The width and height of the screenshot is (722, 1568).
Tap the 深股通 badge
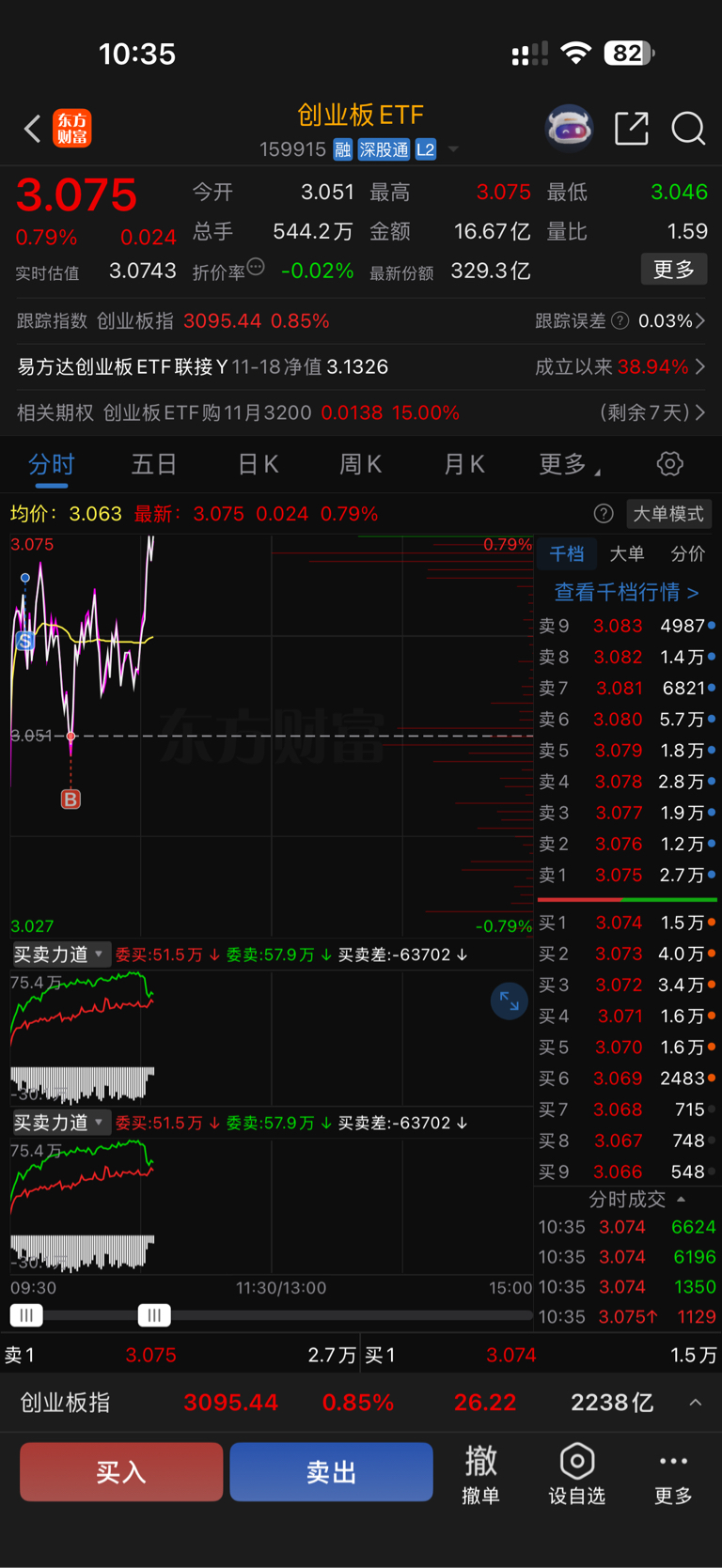pyautogui.click(x=384, y=149)
